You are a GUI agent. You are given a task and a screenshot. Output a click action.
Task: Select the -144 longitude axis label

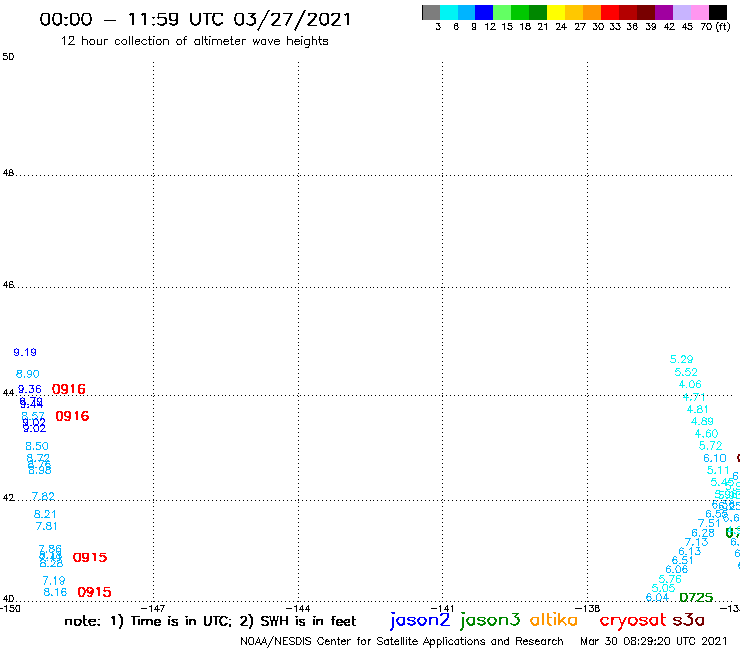click(x=298, y=609)
